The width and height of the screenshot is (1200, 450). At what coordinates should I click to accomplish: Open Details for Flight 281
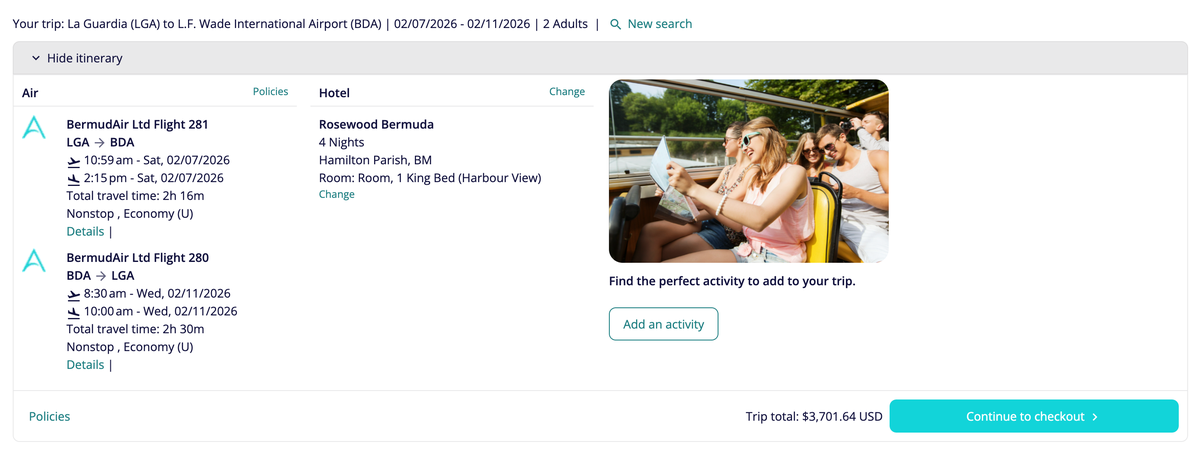click(x=85, y=232)
